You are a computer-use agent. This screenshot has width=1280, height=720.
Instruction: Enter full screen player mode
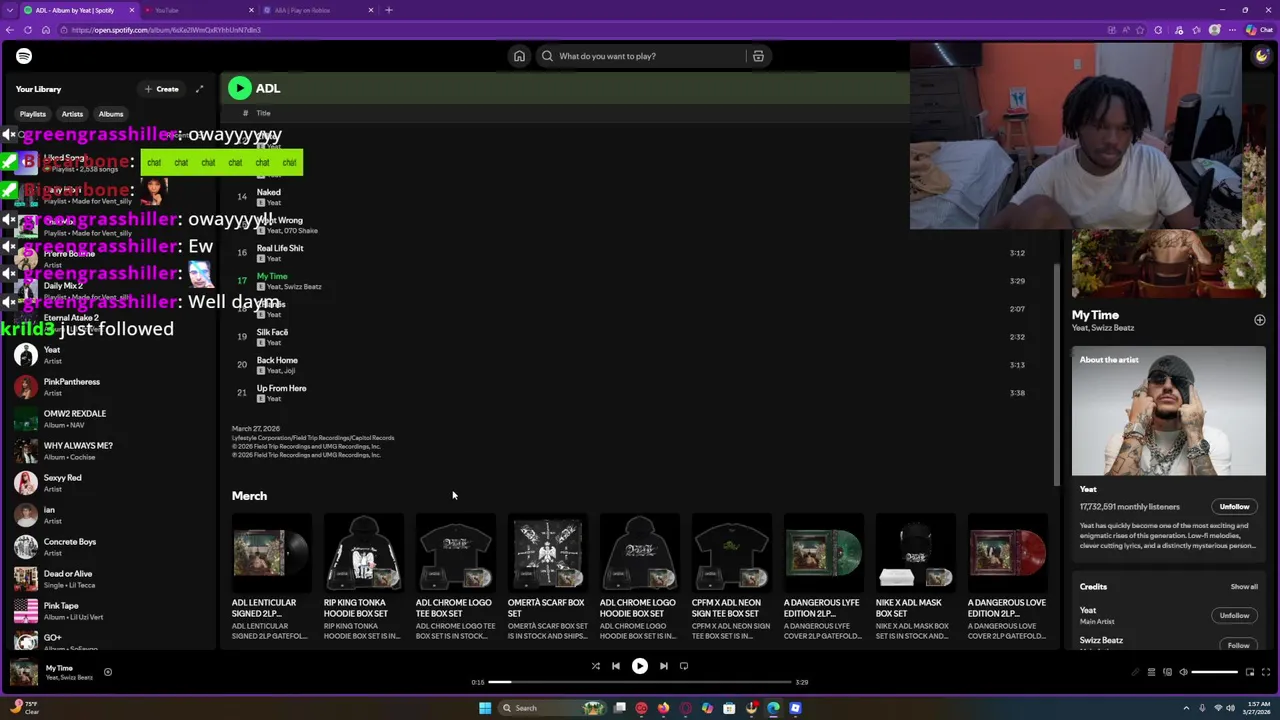click(x=1266, y=672)
